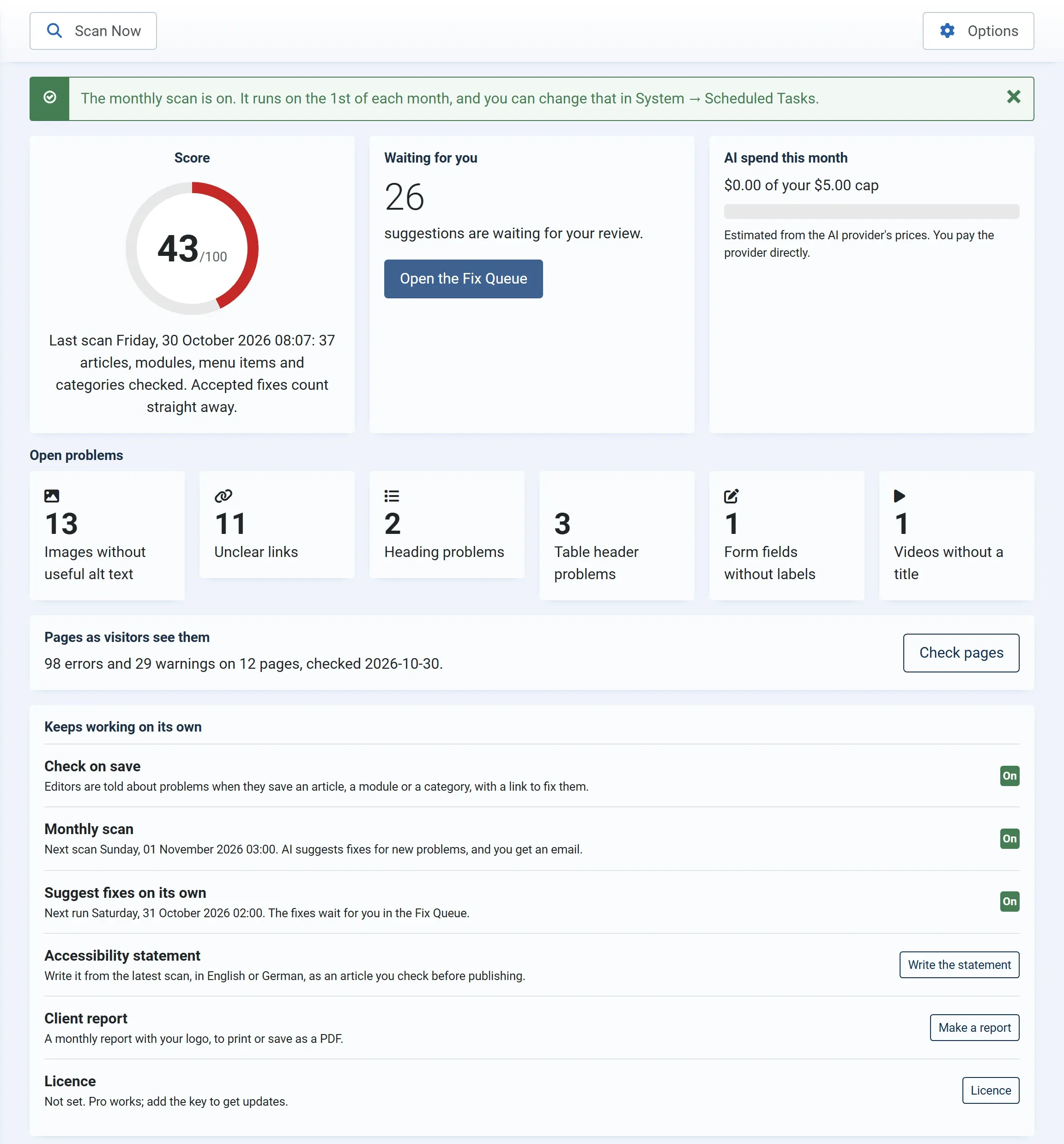Click Write the statement button
Viewport: 1064px width, 1144px height.
click(x=959, y=964)
